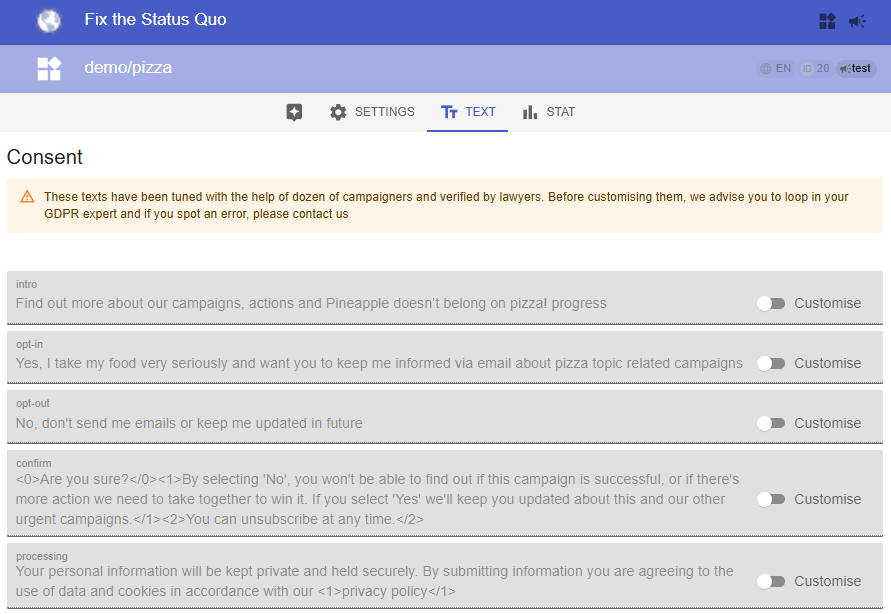Screen dimensions: 891x614
Task: Click the Consent heading
Action: tap(44, 157)
